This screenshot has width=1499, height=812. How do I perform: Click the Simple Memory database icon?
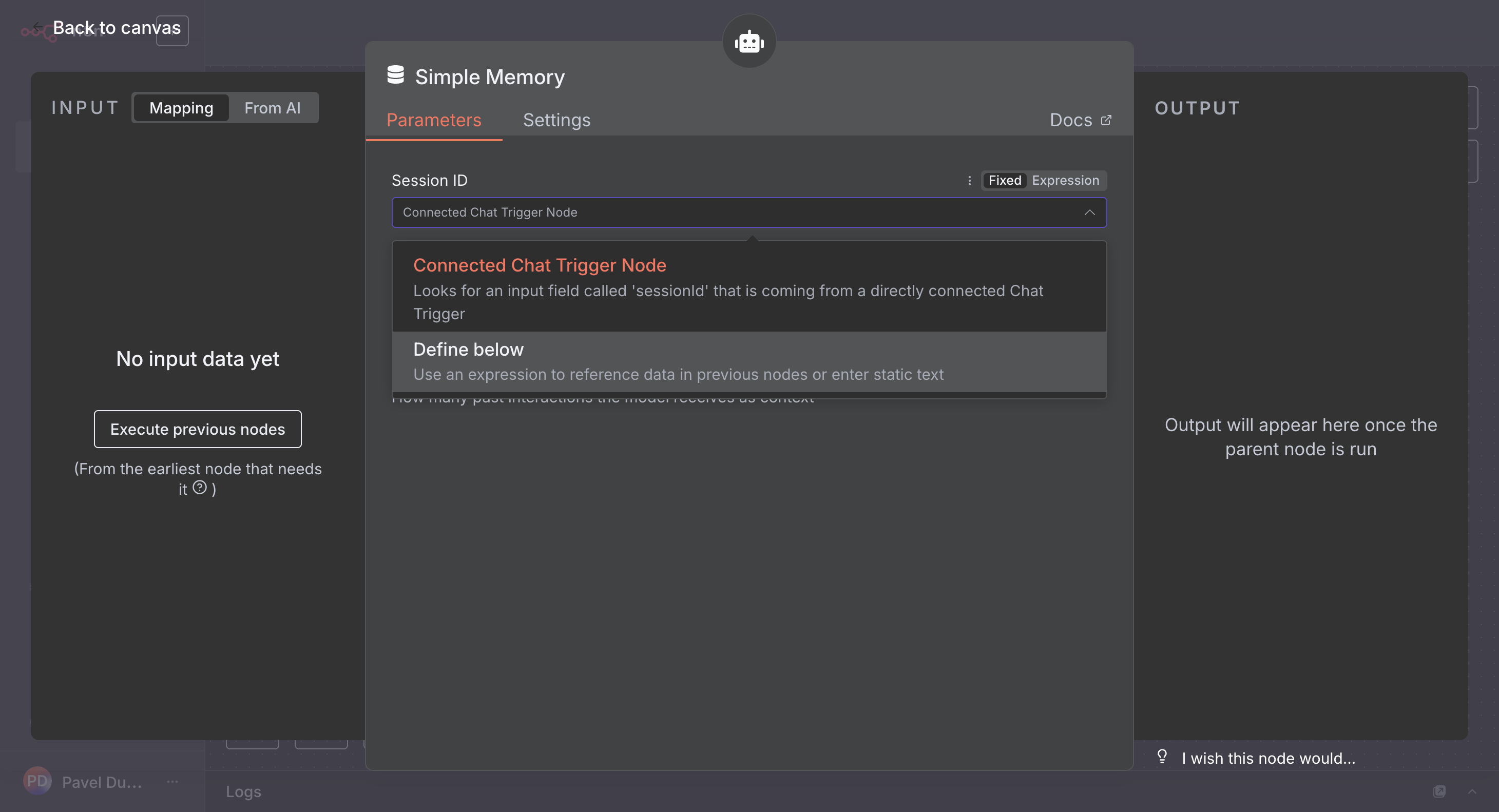pyautogui.click(x=396, y=75)
